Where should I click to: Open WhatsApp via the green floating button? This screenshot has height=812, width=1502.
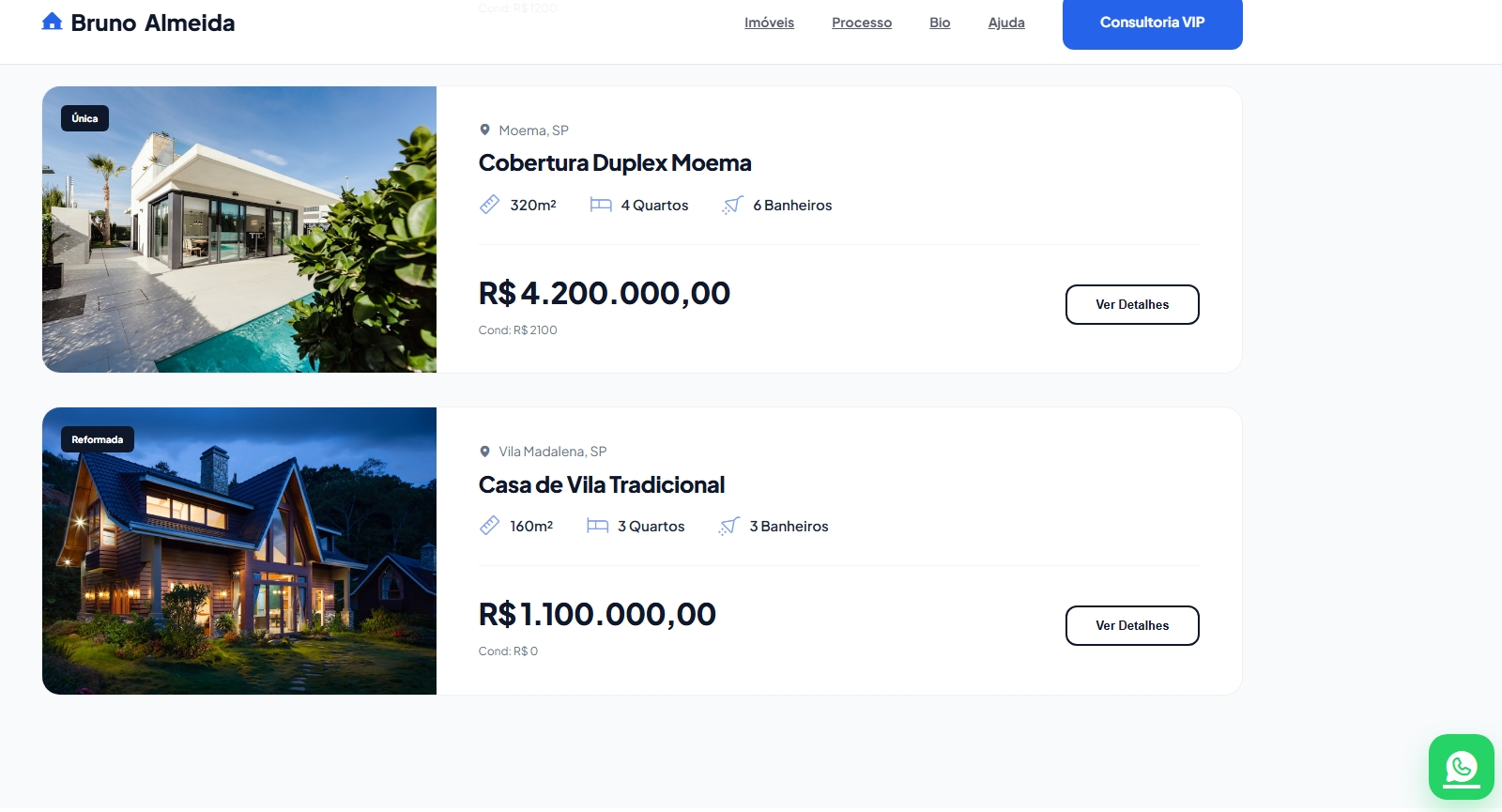(1461, 767)
